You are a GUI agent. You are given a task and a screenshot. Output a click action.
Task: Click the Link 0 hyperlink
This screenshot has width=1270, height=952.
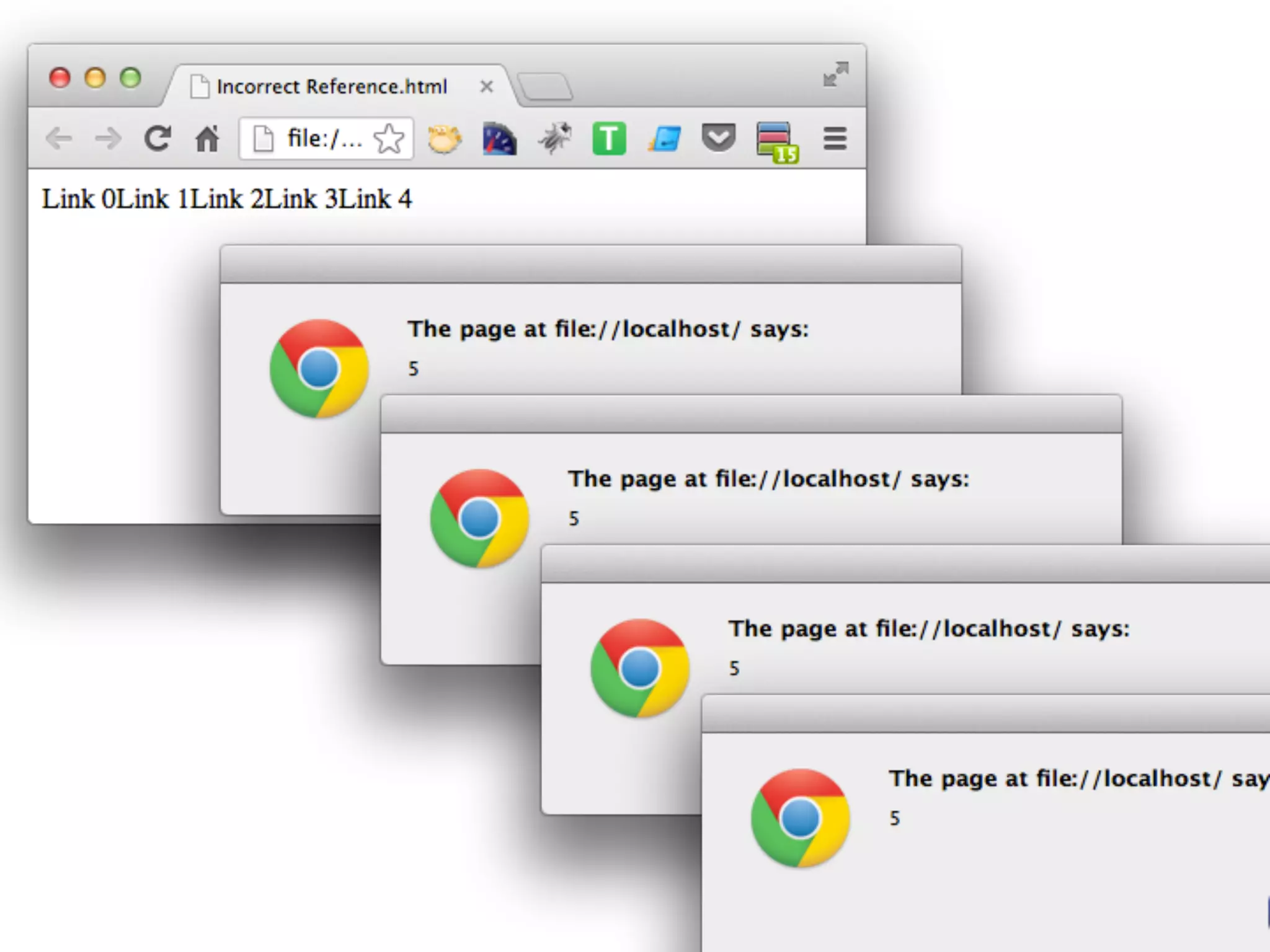[x=78, y=199]
